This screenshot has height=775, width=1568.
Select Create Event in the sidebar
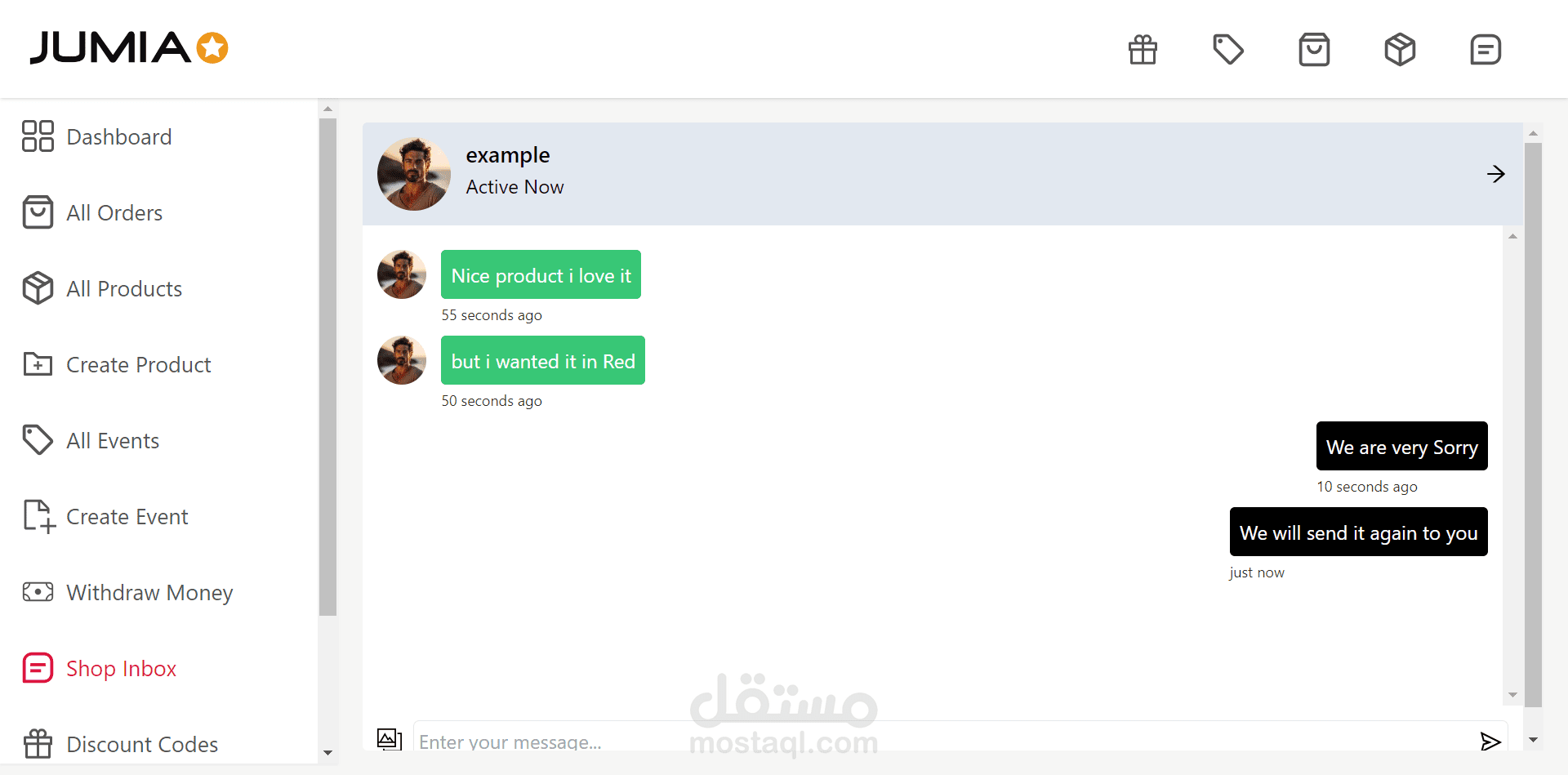[105, 516]
